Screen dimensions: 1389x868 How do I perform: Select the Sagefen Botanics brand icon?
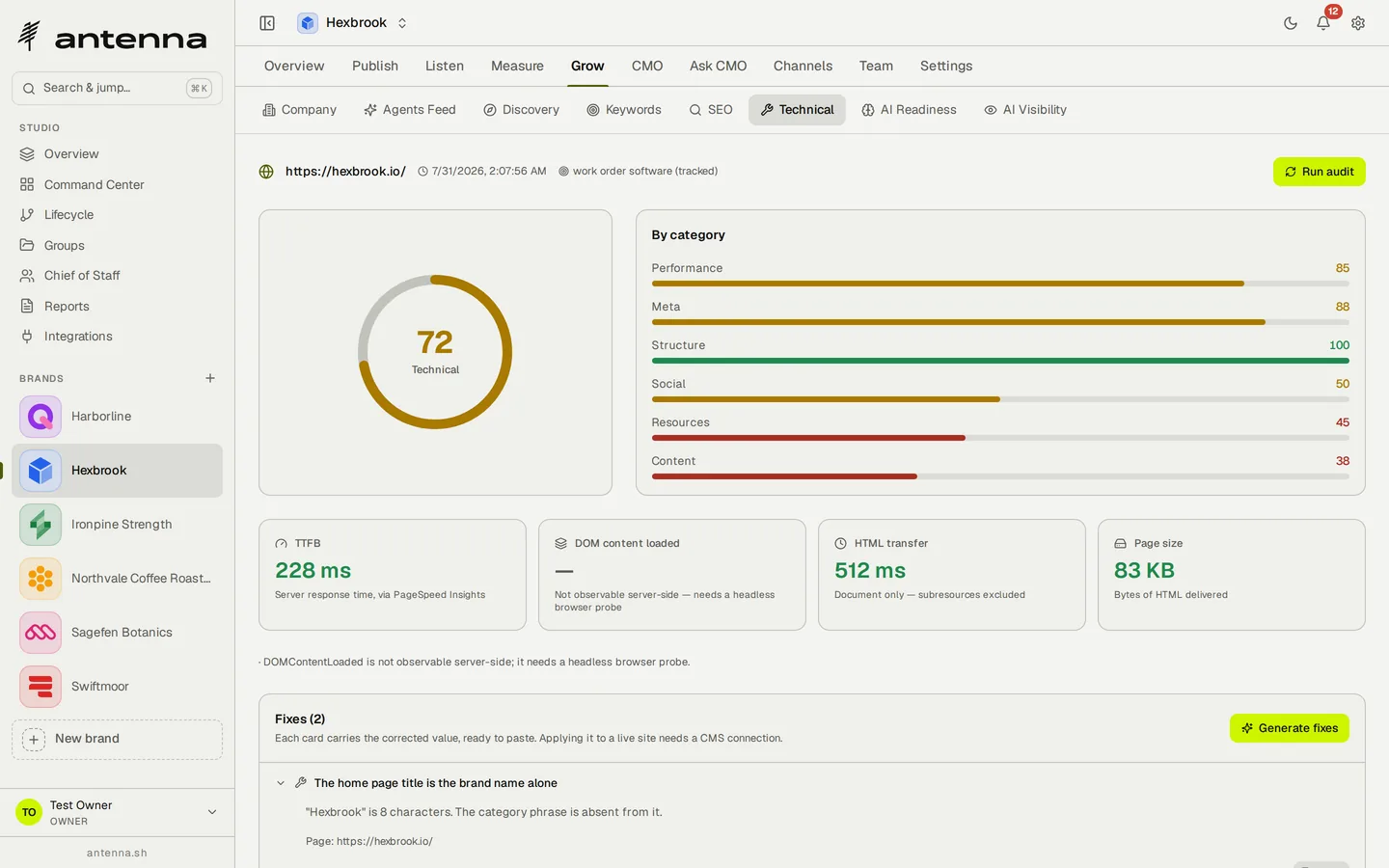(x=41, y=633)
